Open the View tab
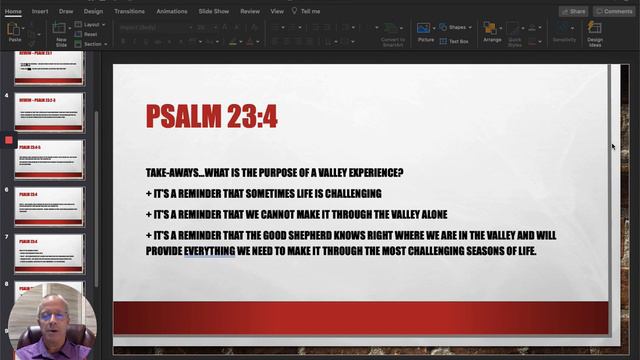Screen dimensions: 640x360 pyautogui.click(x=277, y=11)
